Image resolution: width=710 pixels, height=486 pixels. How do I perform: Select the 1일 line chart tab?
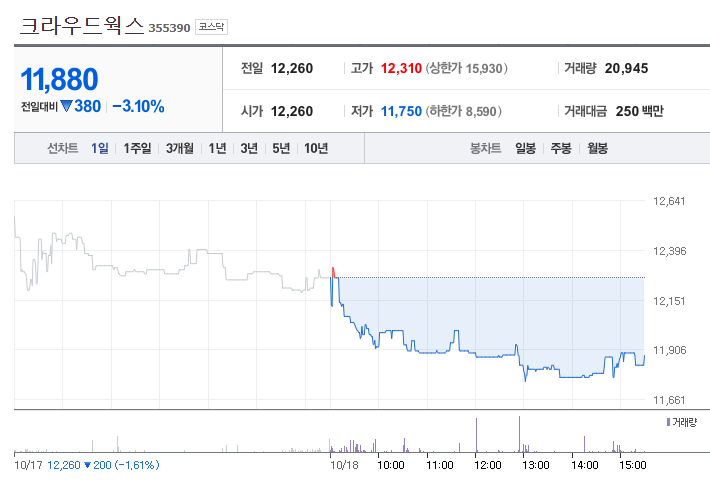(100, 148)
